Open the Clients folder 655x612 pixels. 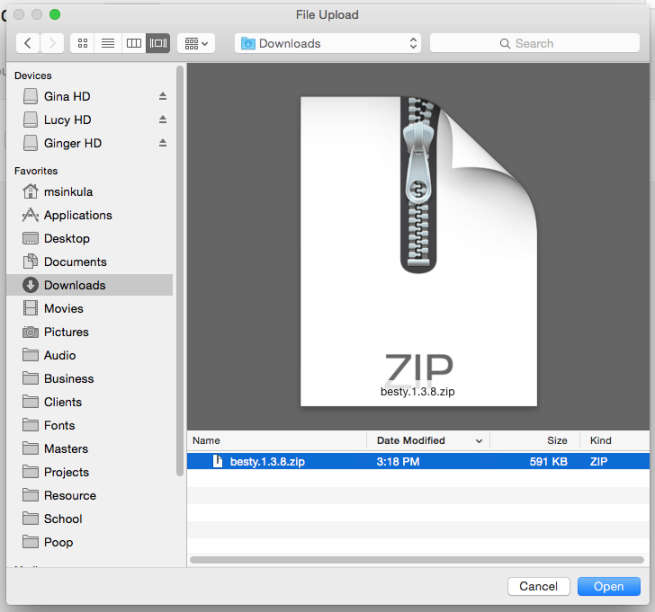(90, 402)
